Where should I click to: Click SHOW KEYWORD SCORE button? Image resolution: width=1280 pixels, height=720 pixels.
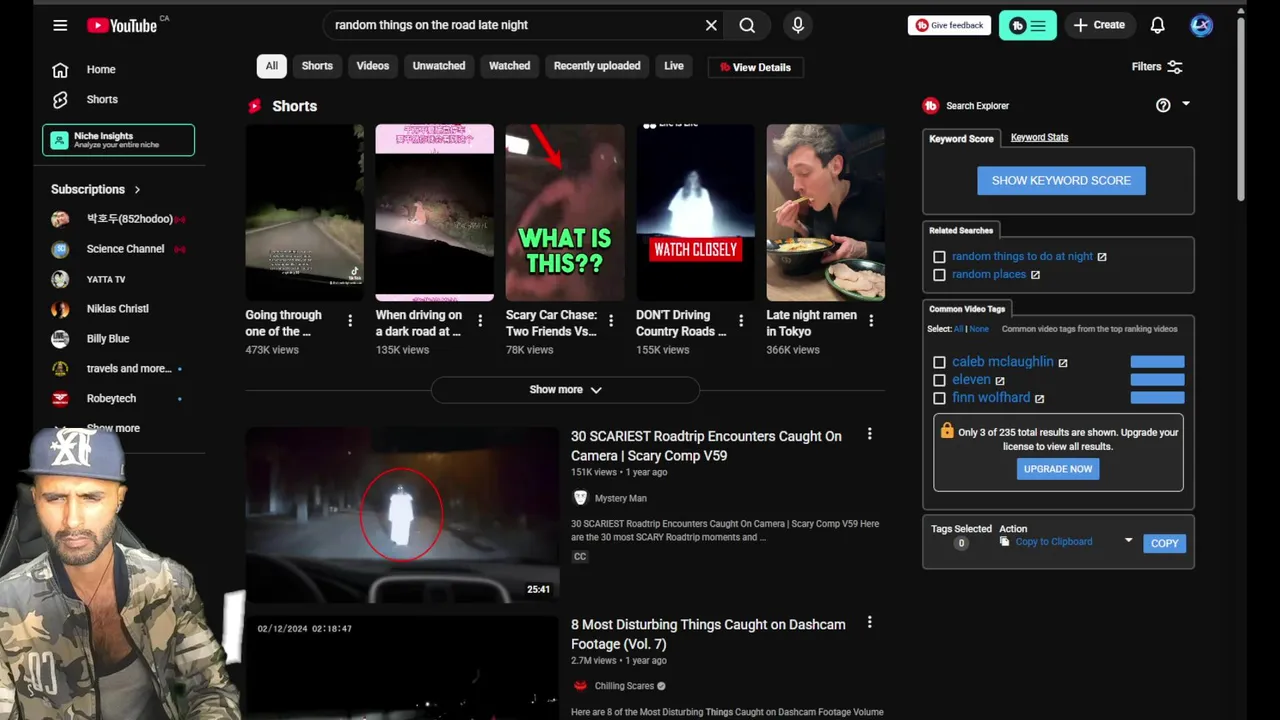1061,181
